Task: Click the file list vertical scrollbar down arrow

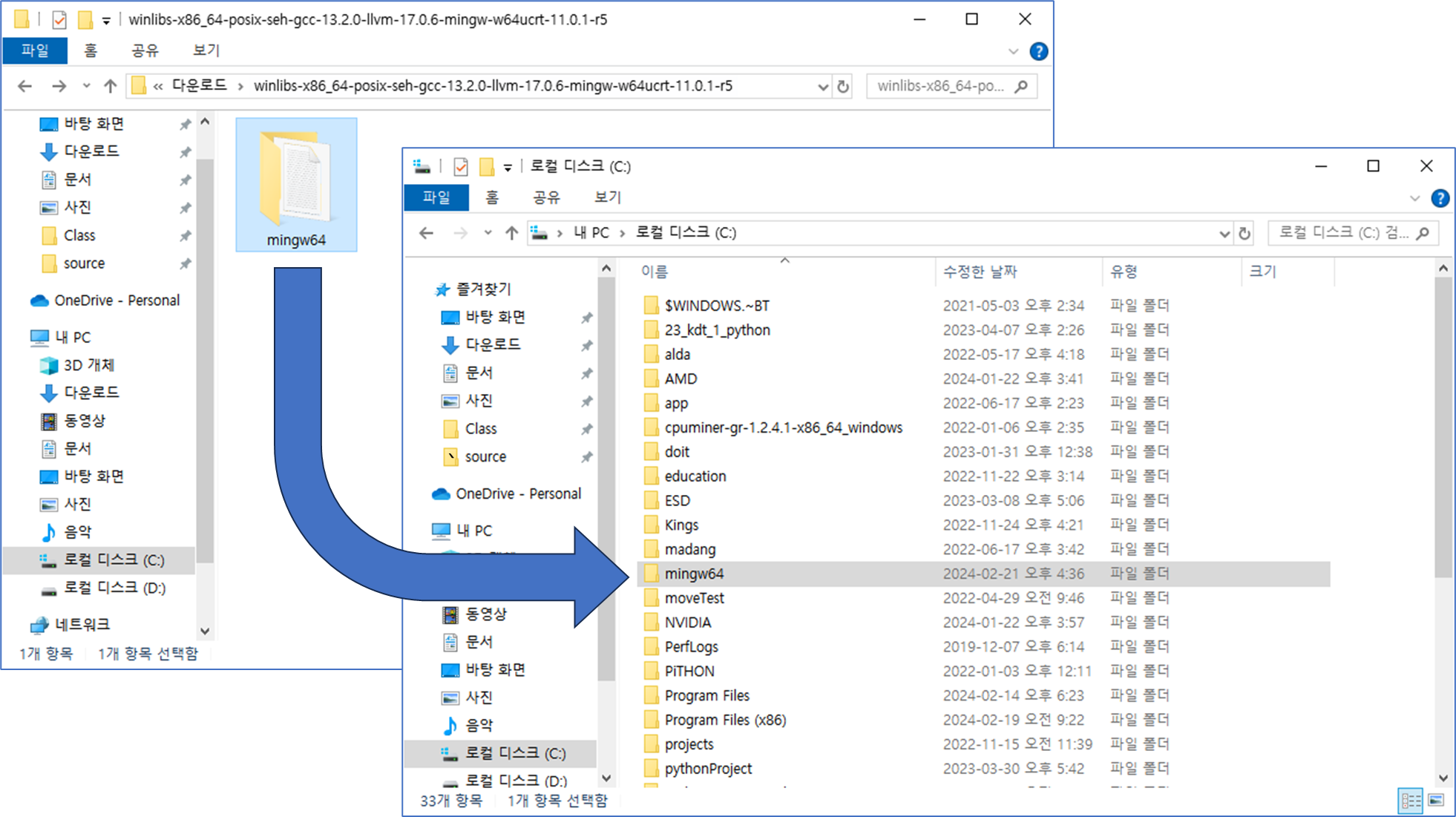Action: [1443, 778]
